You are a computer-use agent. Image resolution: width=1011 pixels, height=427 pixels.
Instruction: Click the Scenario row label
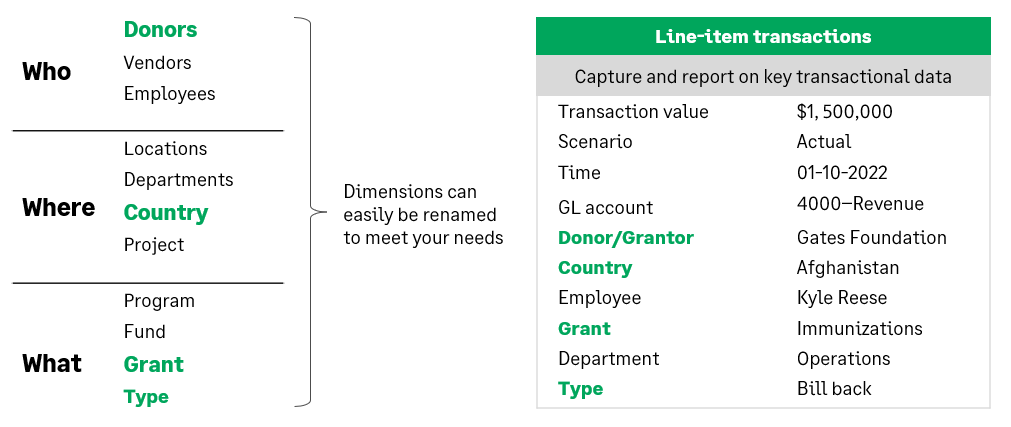click(x=595, y=142)
